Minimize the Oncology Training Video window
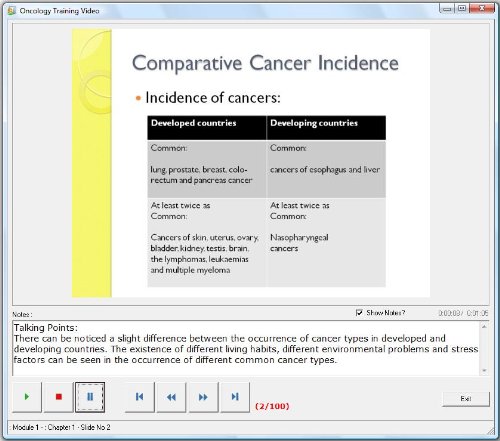Image resolution: width=500 pixels, height=441 pixels. 447,9
